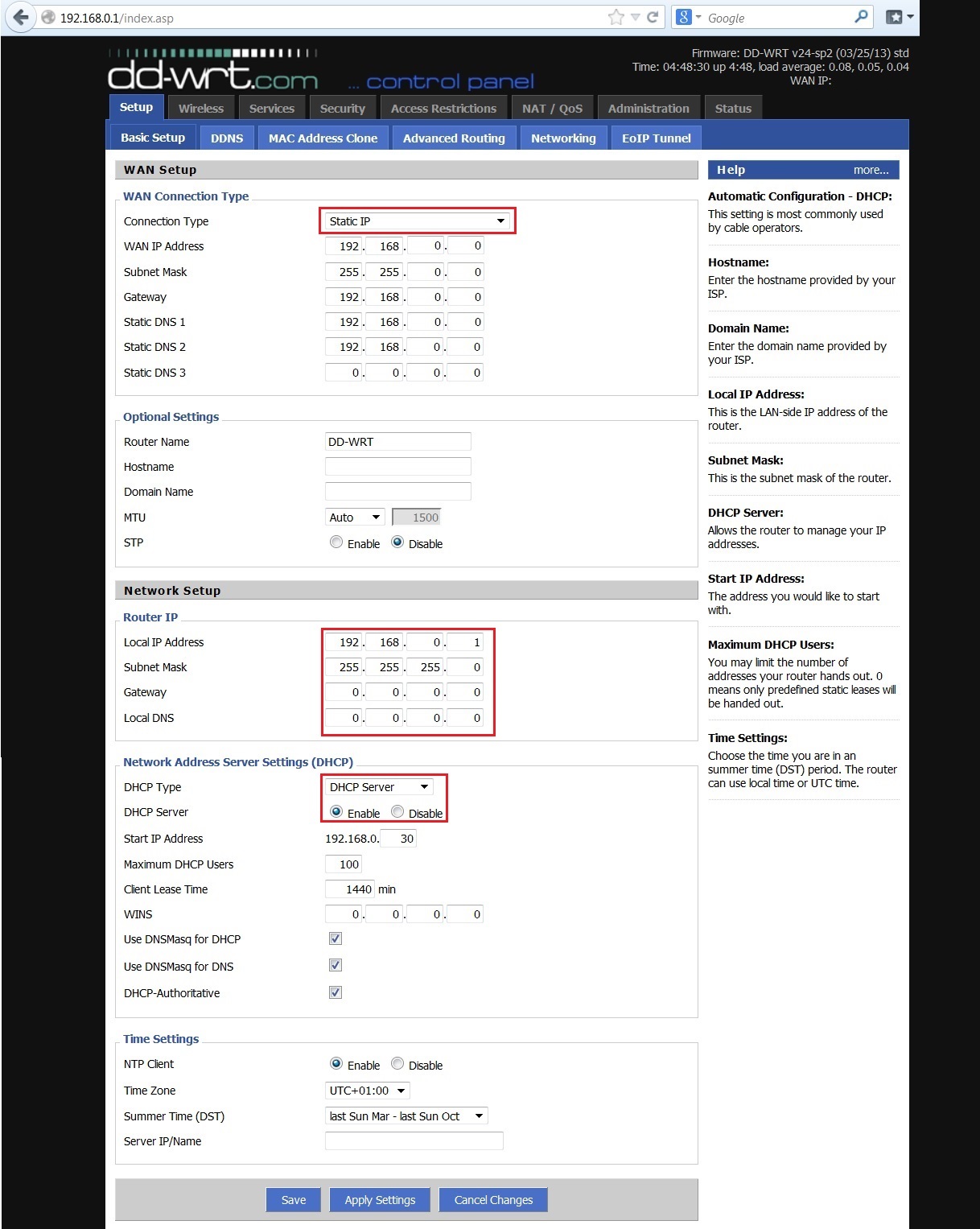Enable STP radio button
Screen dimensions: 980x1229
point(336,542)
